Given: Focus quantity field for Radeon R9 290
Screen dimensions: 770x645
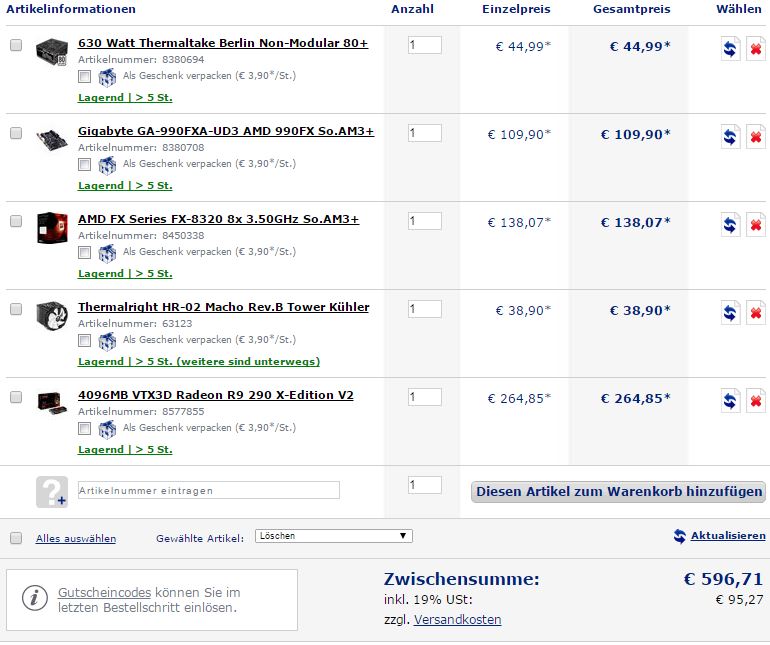Looking at the screenshot, I should [x=425, y=397].
